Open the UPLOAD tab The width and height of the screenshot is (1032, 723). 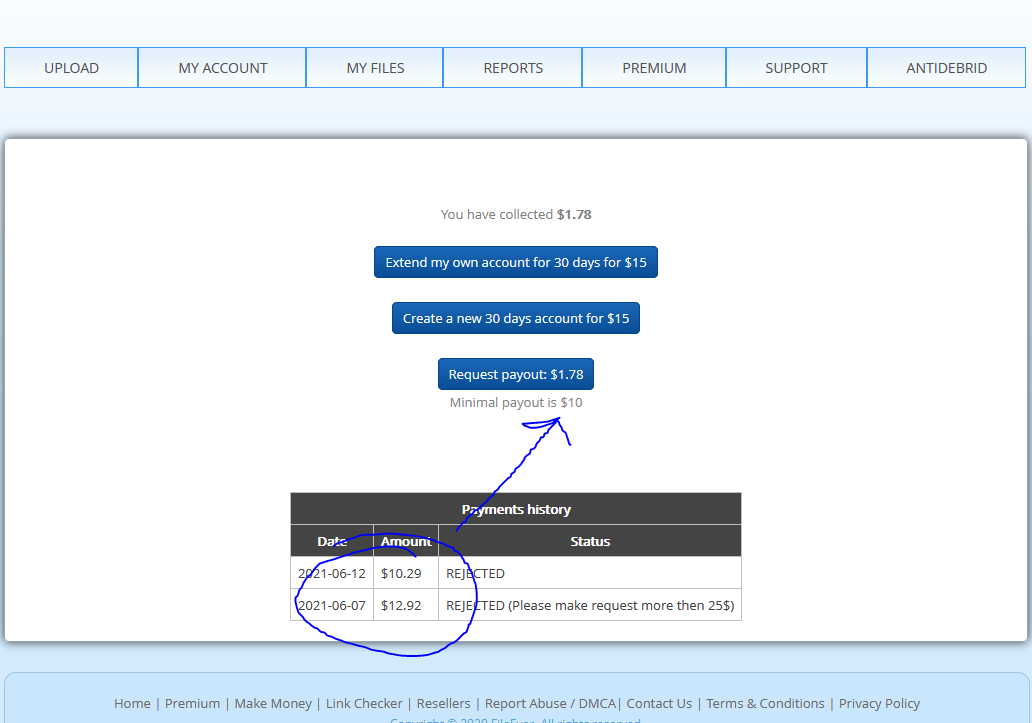pyautogui.click(x=71, y=68)
